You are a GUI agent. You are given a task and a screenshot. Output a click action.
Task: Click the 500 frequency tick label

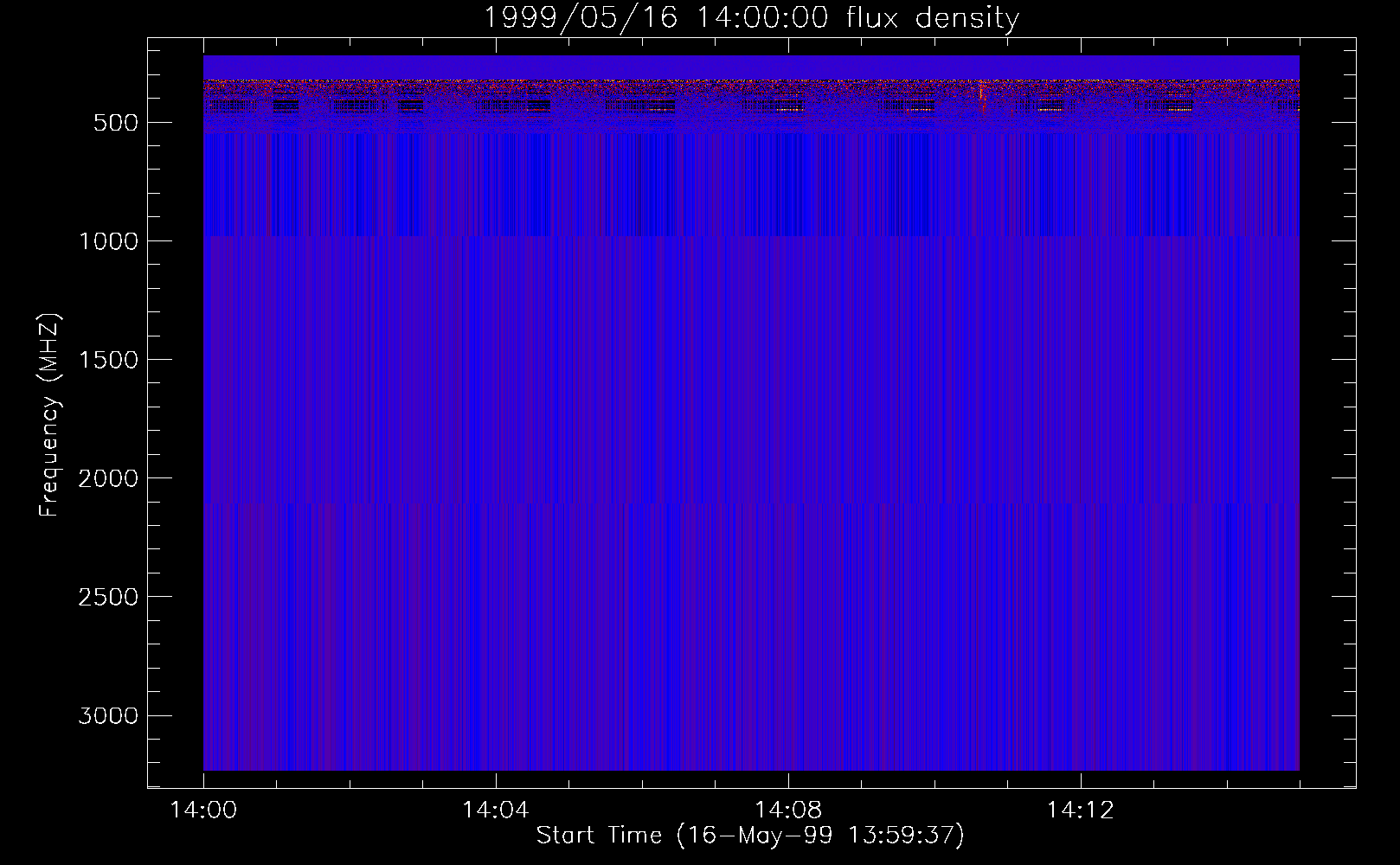[117, 123]
